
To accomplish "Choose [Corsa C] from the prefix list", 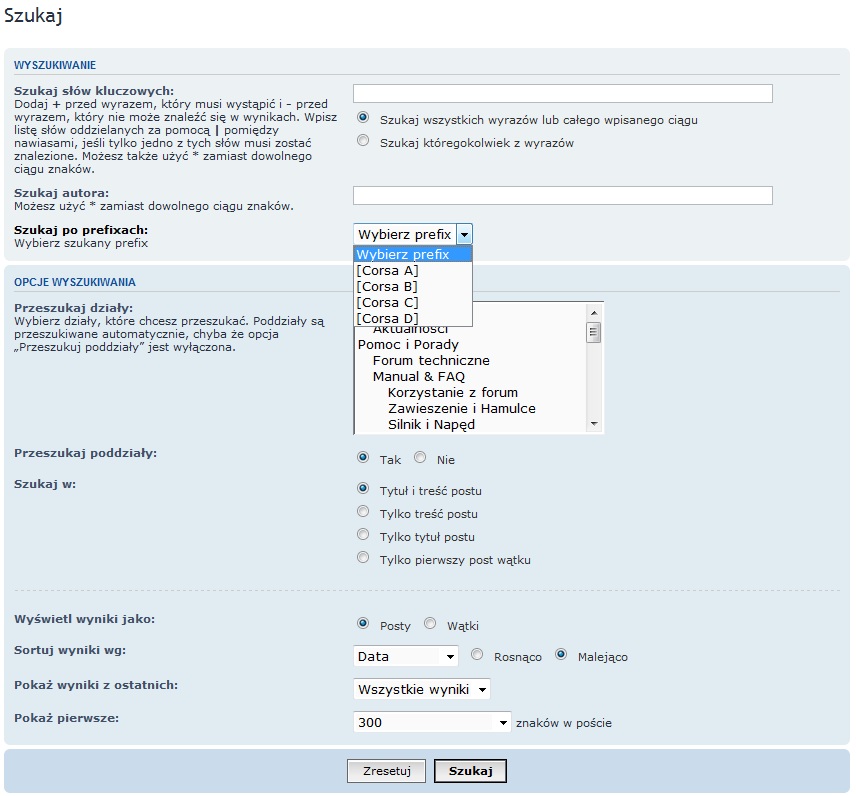I will (x=388, y=303).
